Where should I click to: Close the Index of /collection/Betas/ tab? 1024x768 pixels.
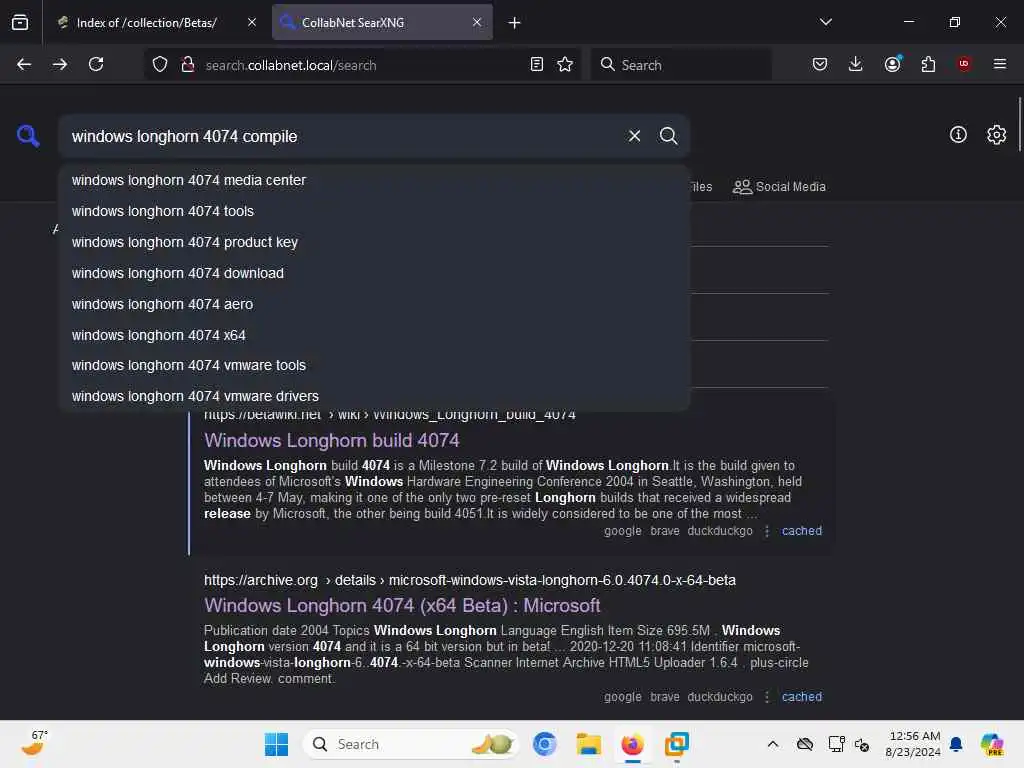point(251,22)
